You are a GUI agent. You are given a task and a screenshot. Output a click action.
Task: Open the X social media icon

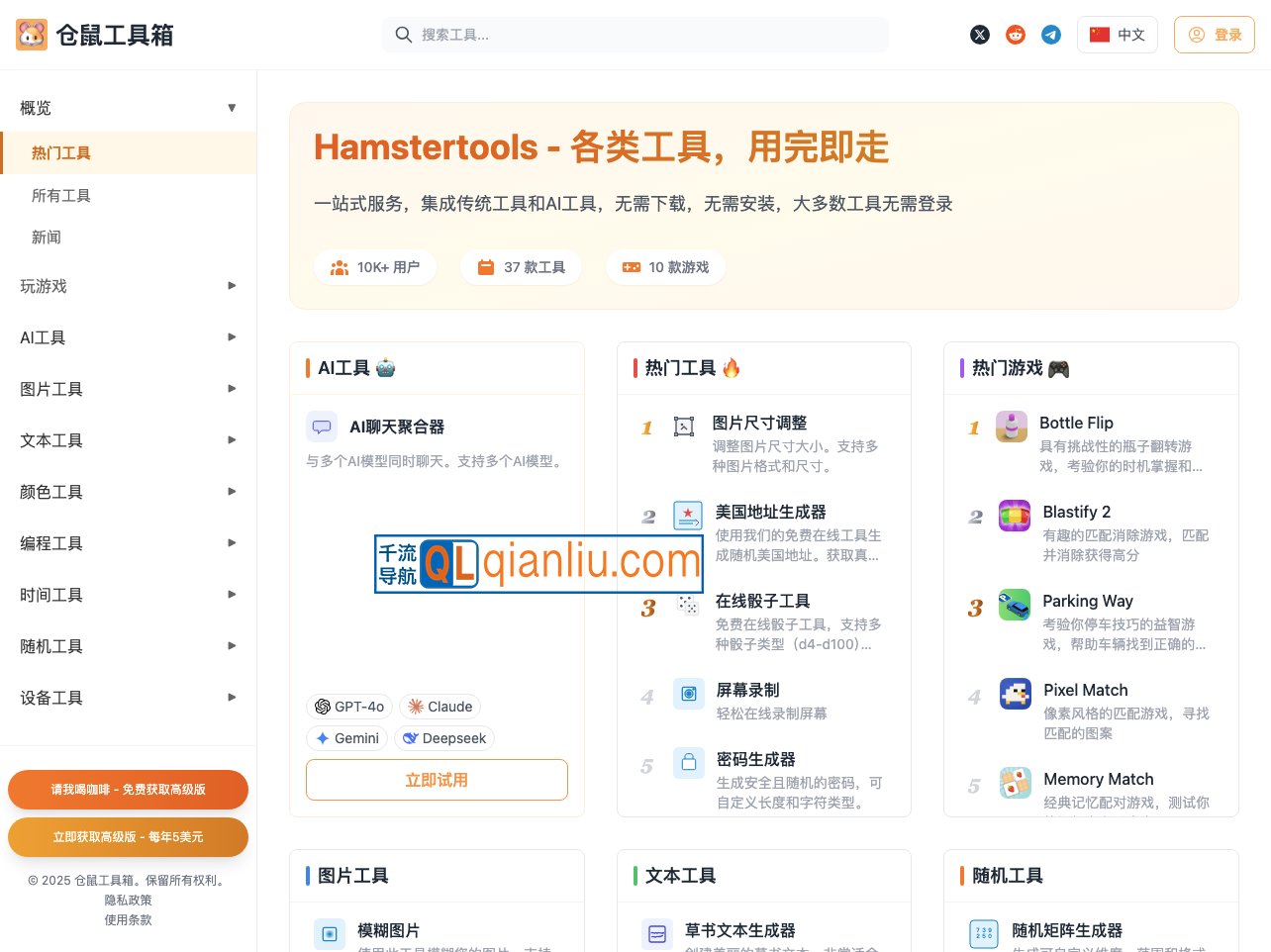coord(980,34)
